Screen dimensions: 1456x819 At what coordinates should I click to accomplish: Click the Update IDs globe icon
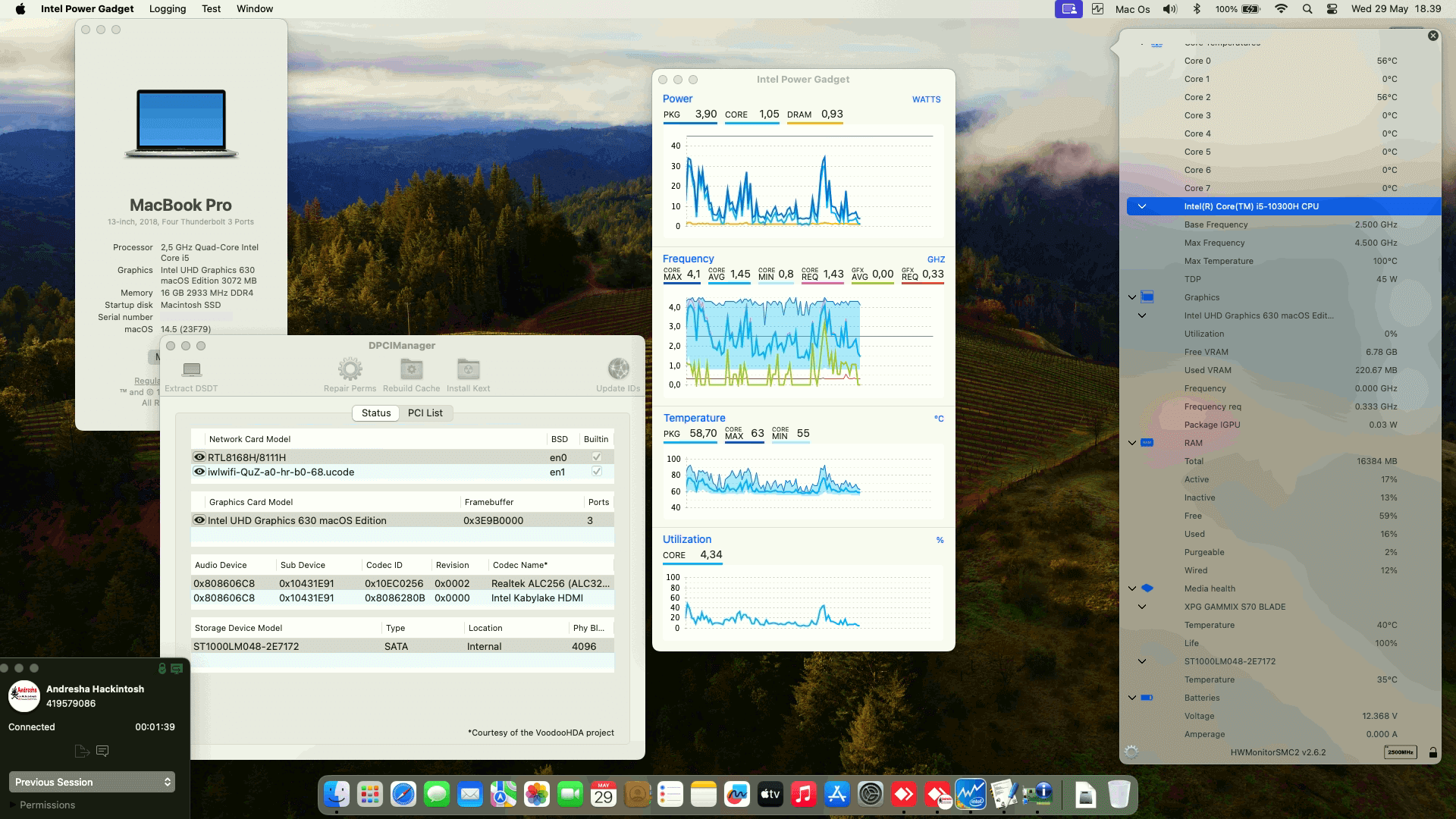point(617,369)
